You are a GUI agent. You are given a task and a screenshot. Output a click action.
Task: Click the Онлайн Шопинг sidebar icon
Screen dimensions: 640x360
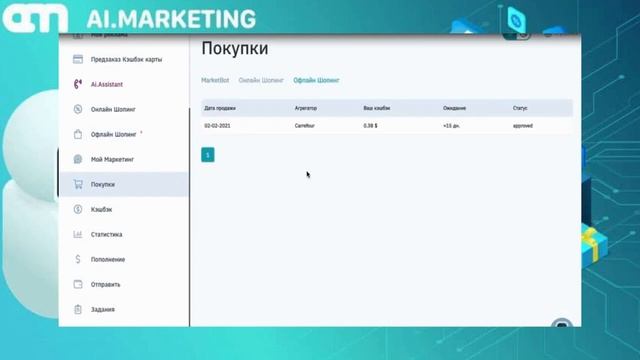(x=78, y=109)
